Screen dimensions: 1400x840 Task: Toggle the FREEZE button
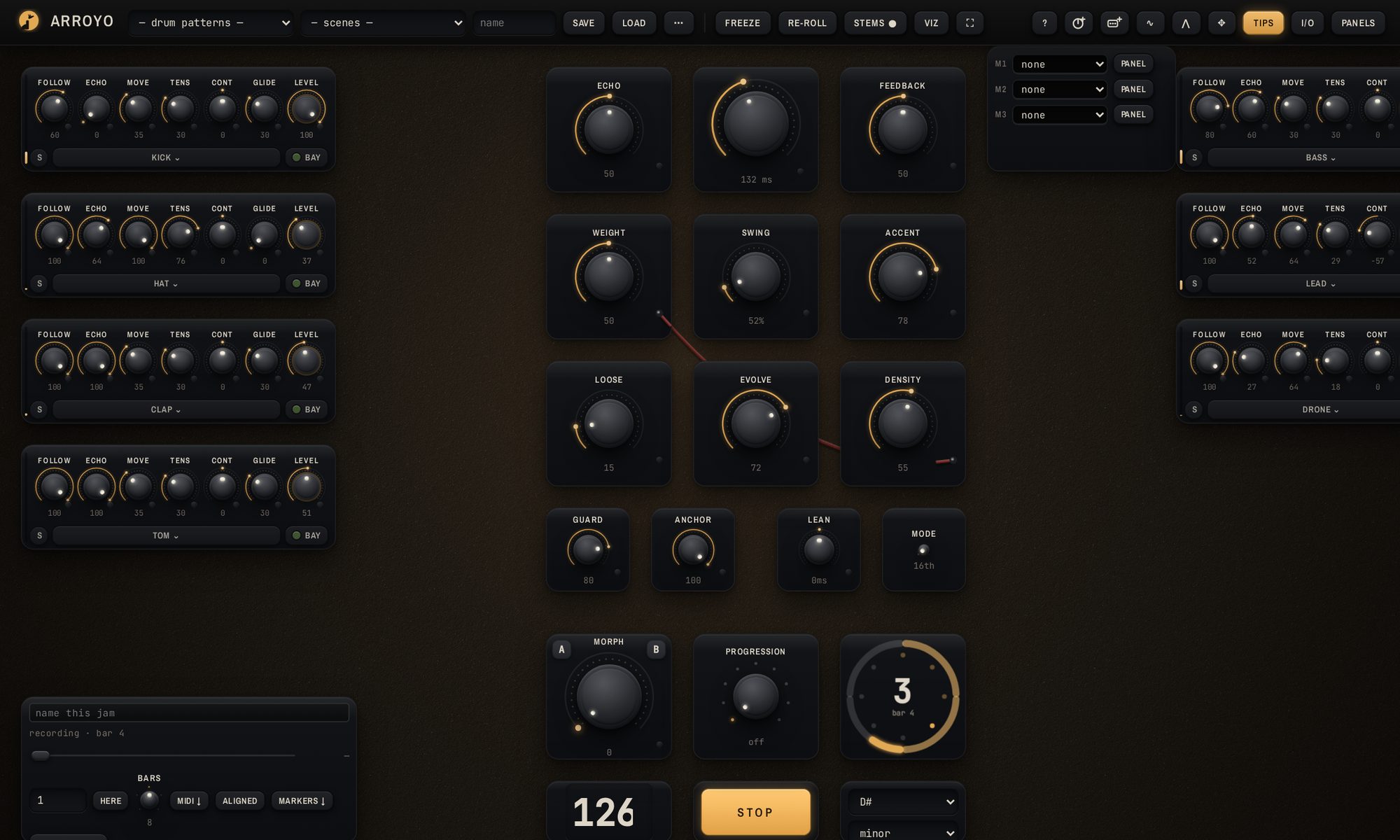tap(743, 23)
